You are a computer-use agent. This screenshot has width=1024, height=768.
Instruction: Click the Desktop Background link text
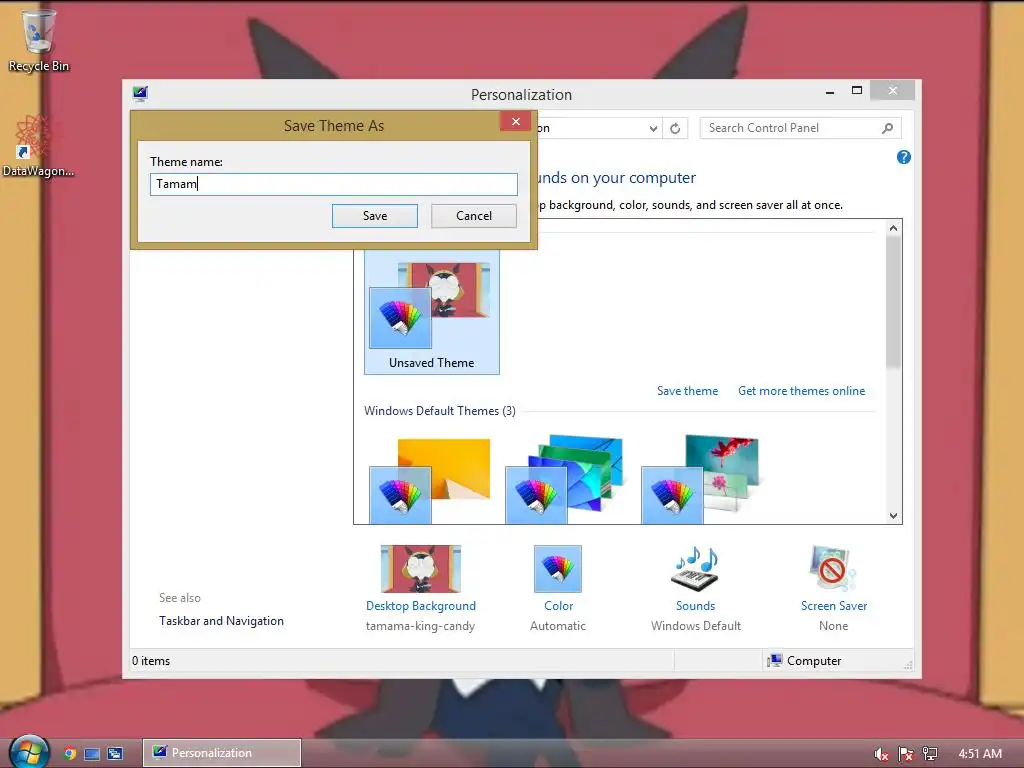421,606
